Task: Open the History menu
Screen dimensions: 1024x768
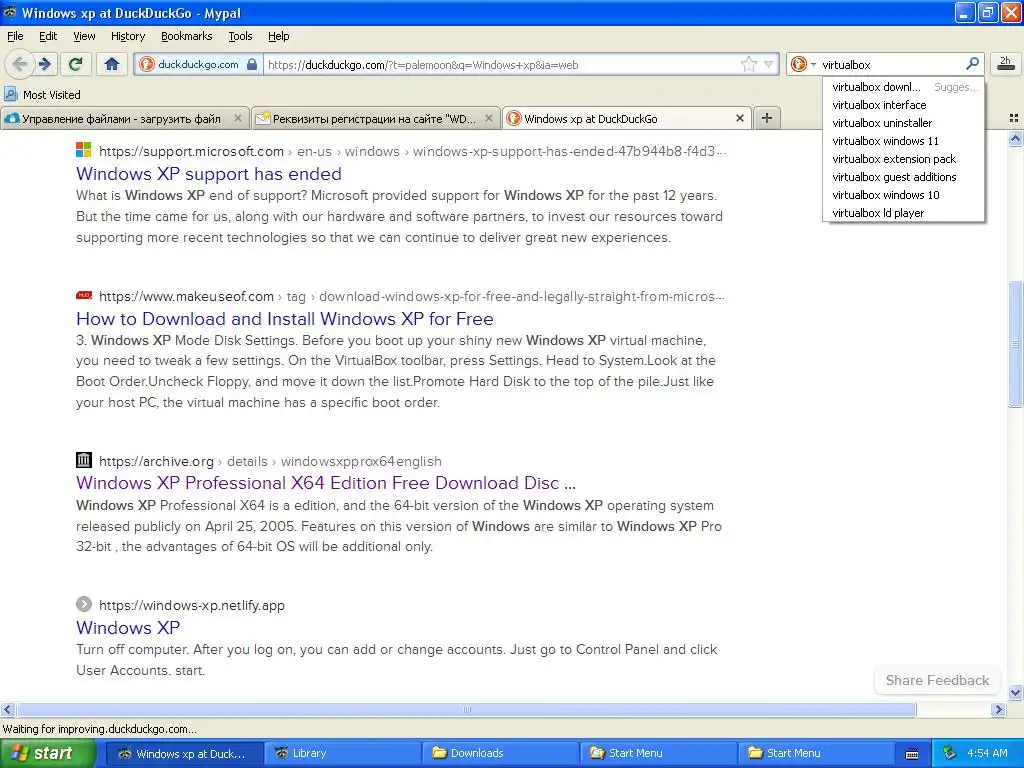Action: pos(127,36)
